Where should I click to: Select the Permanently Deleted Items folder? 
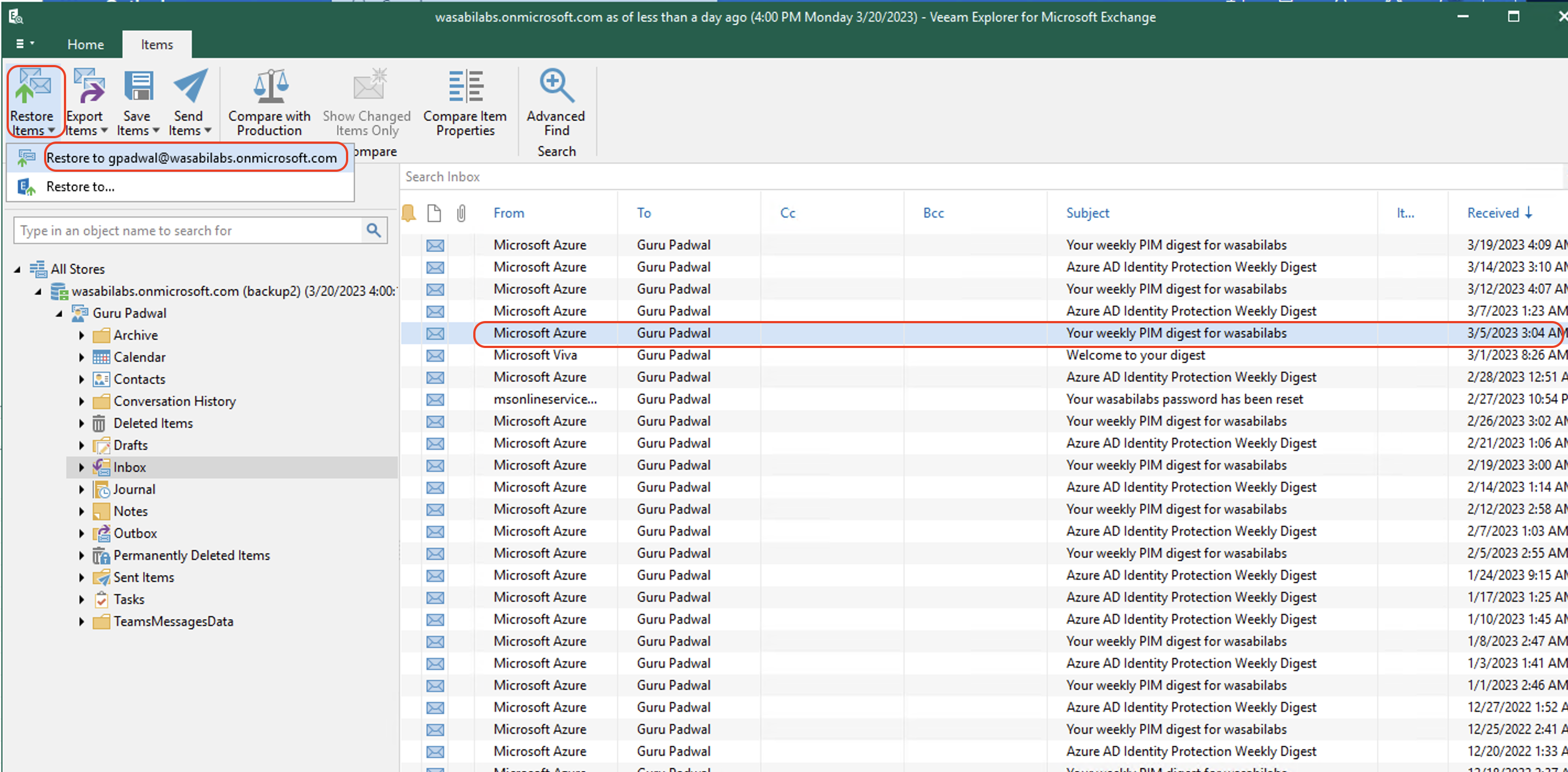pos(191,556)
